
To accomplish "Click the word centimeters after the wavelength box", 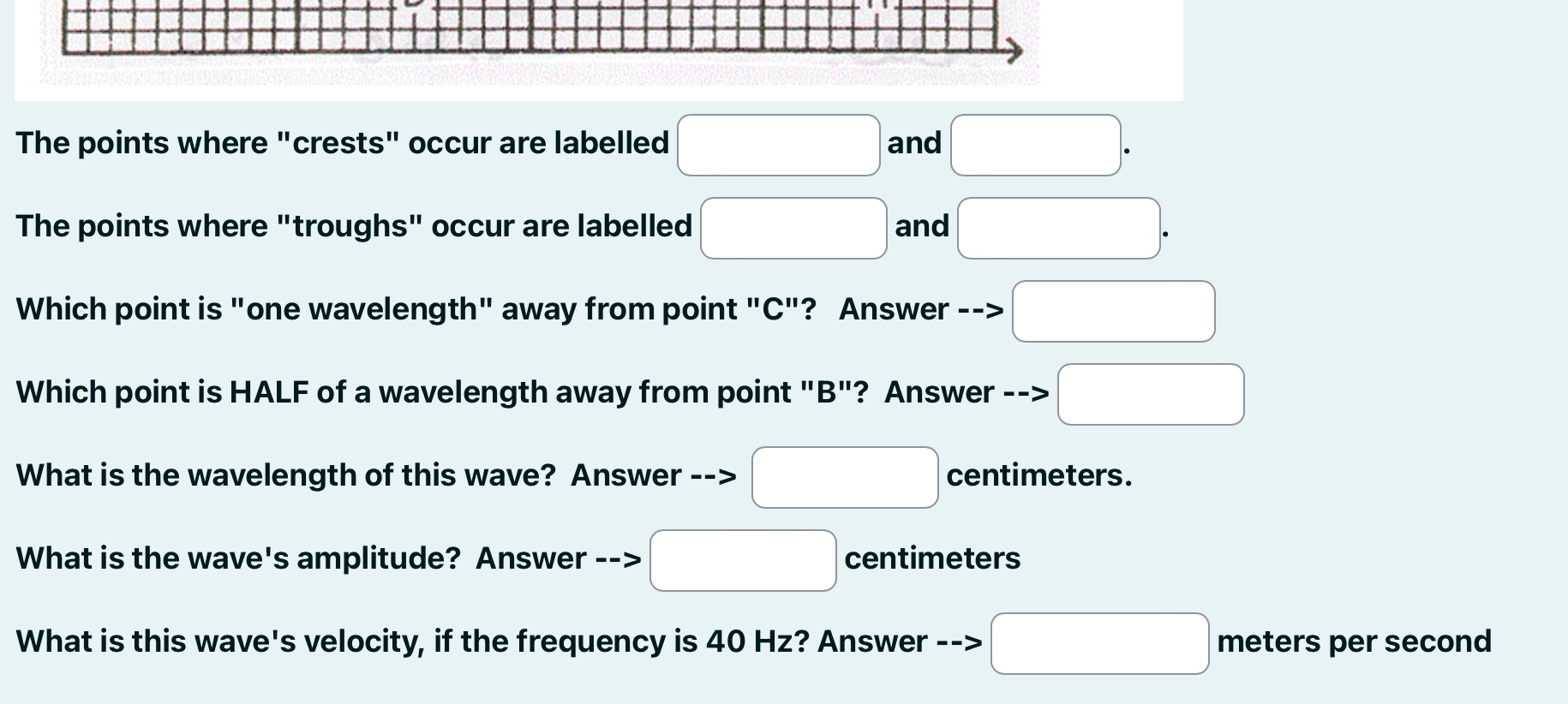I will pyautogui.click(x=1038, y=475).
